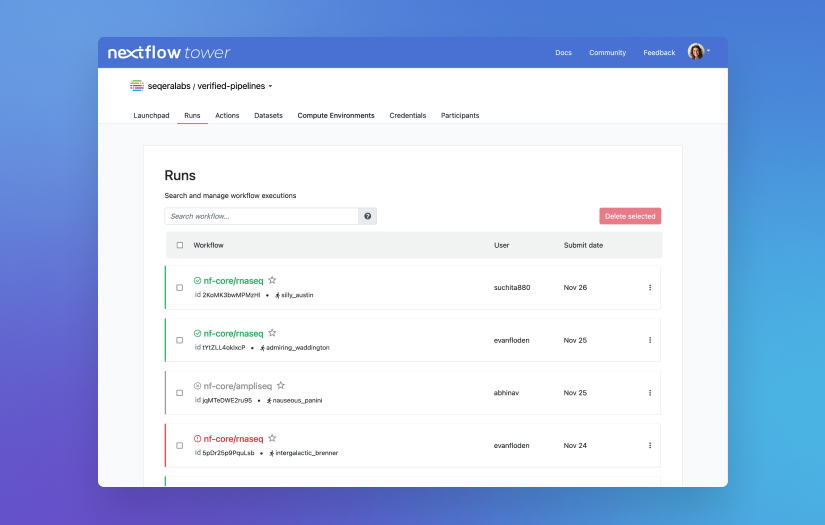Viewport: 825px width, 525px height.
Task: Select checkbox for intergalactic_brenner run
Action: pyautogui.click(x=180, y=445)
